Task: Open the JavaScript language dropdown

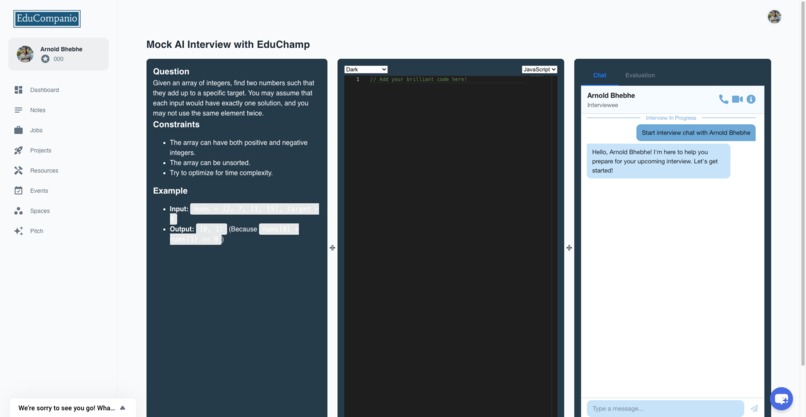Action: tap(539, 69)
